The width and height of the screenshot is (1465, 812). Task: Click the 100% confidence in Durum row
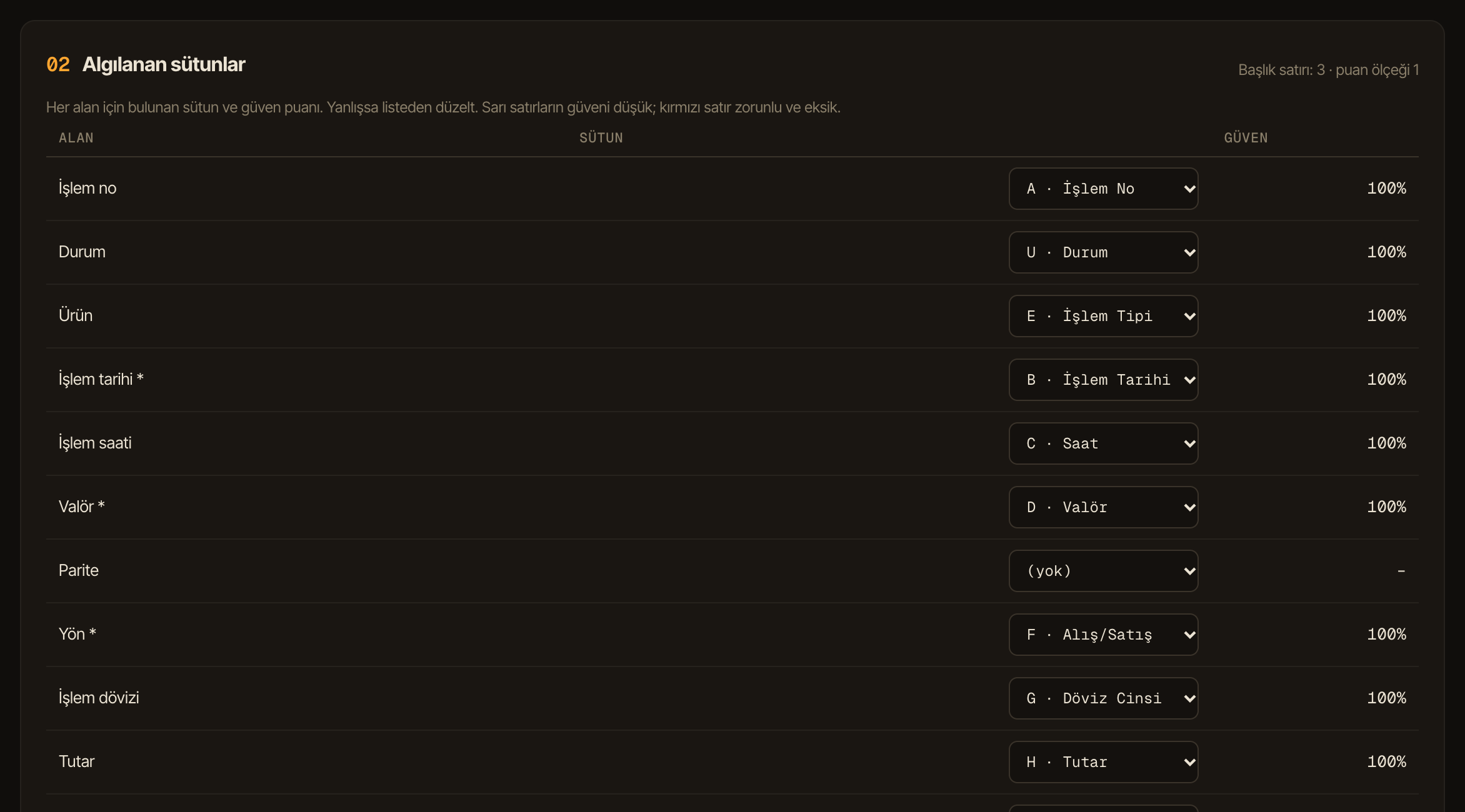(x=1386, y=252)
